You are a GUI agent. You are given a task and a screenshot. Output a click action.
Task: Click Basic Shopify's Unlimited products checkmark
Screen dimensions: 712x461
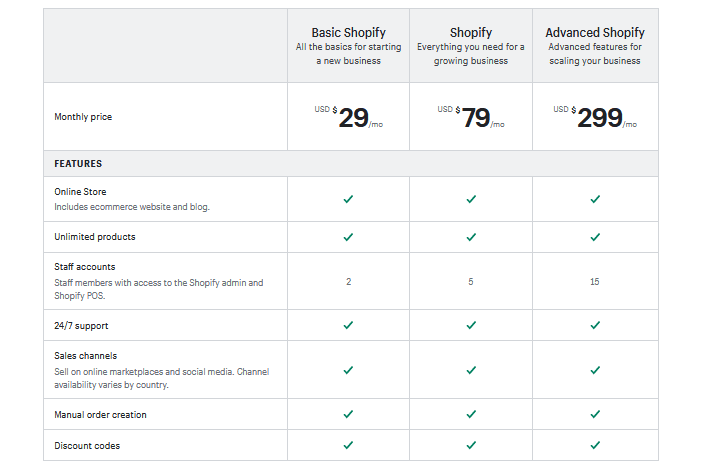click(x=348, y=237)
